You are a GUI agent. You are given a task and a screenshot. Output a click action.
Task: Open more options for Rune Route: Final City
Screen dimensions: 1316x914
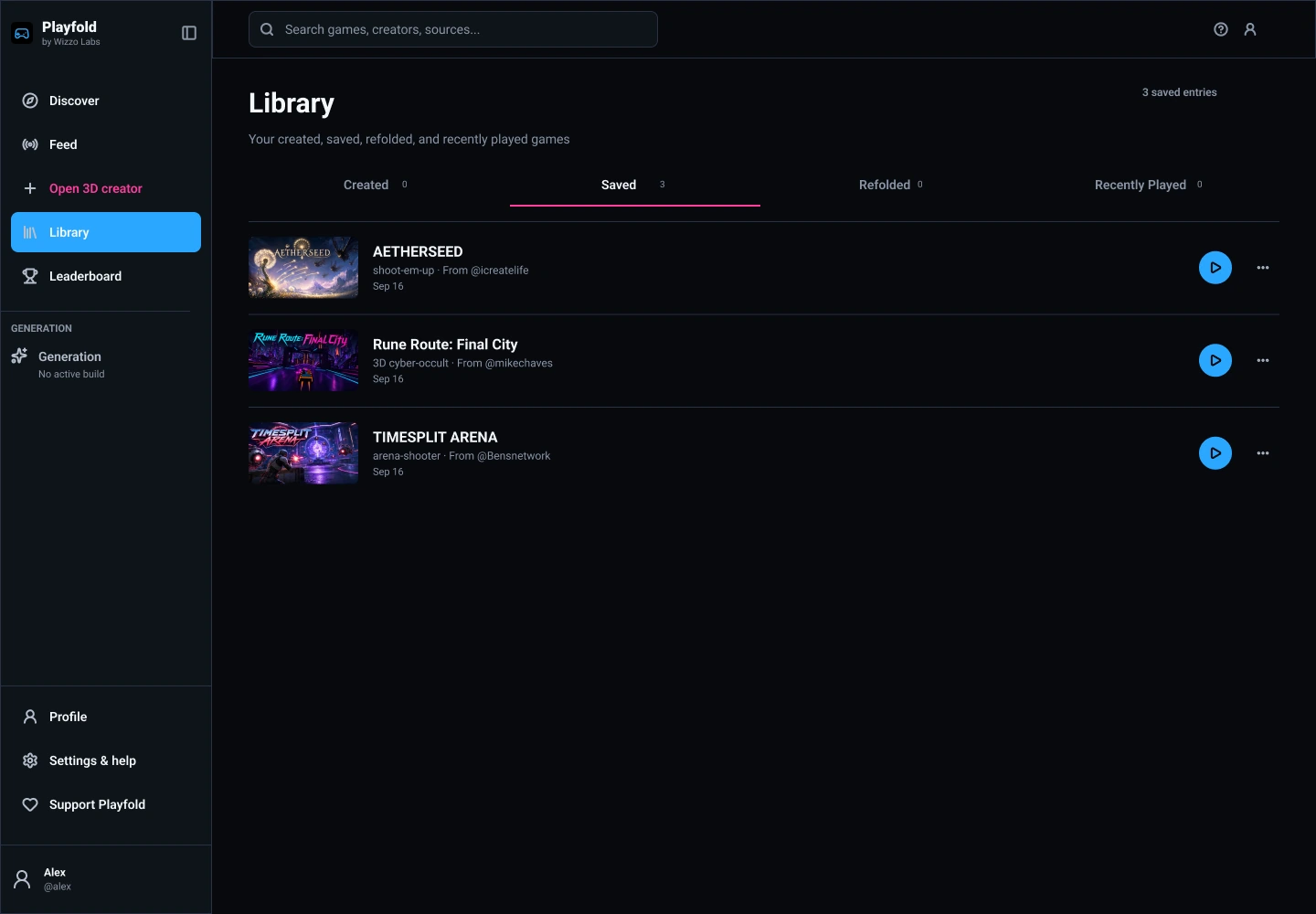click(1263, 360)
